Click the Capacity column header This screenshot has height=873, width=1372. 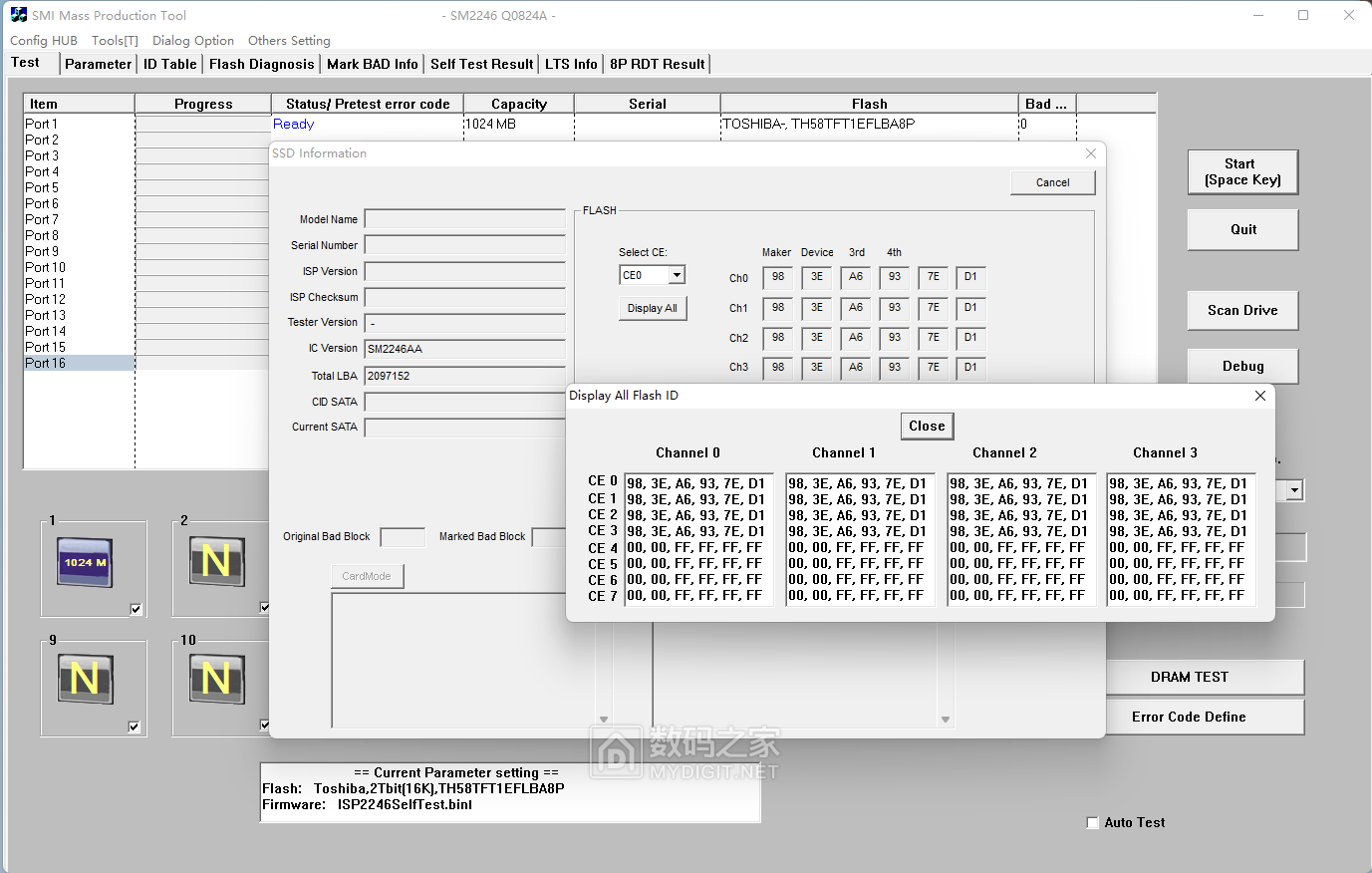tap(519, 104)
